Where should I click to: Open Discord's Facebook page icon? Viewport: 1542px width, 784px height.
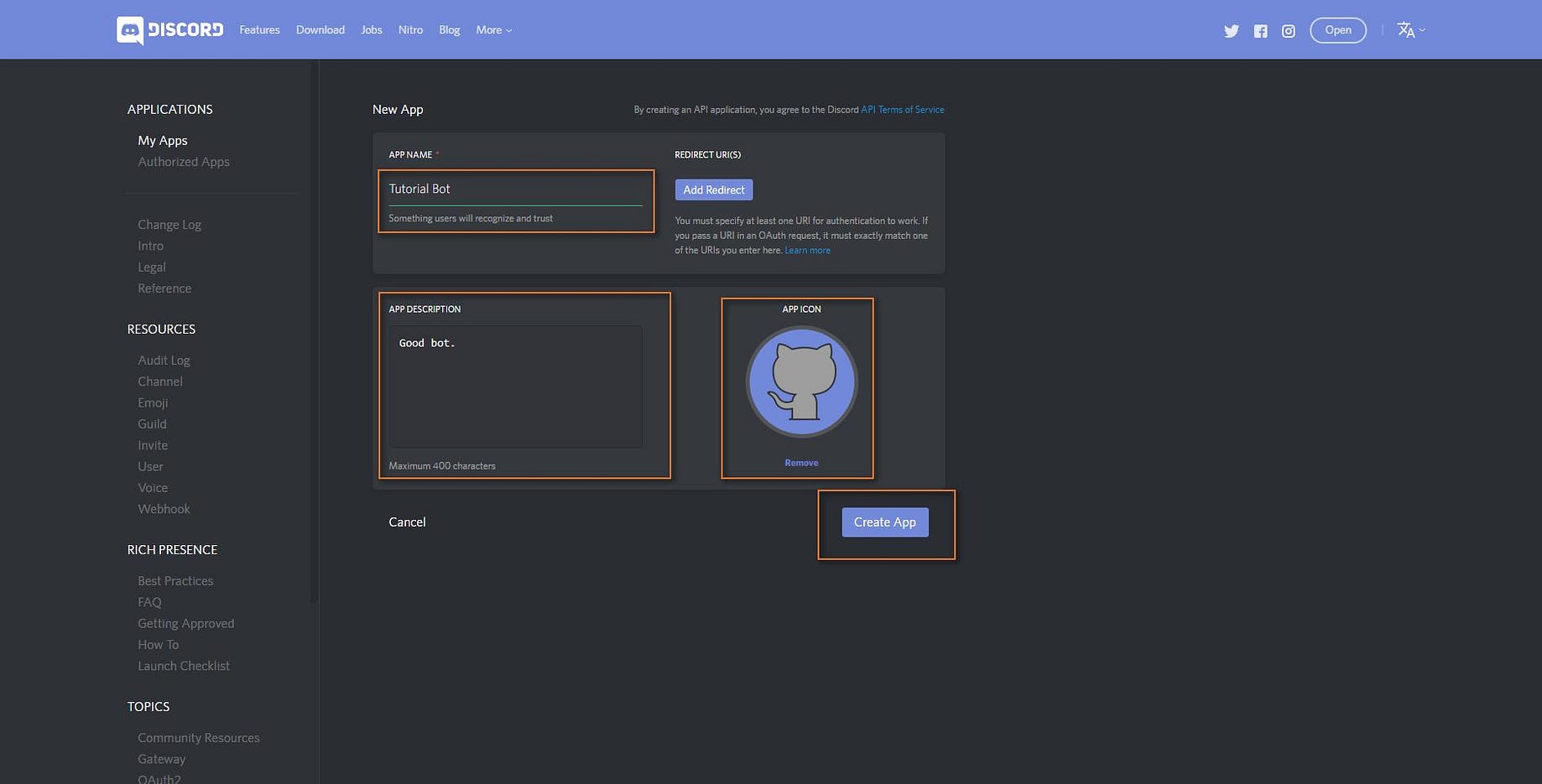pos(1260,31)
